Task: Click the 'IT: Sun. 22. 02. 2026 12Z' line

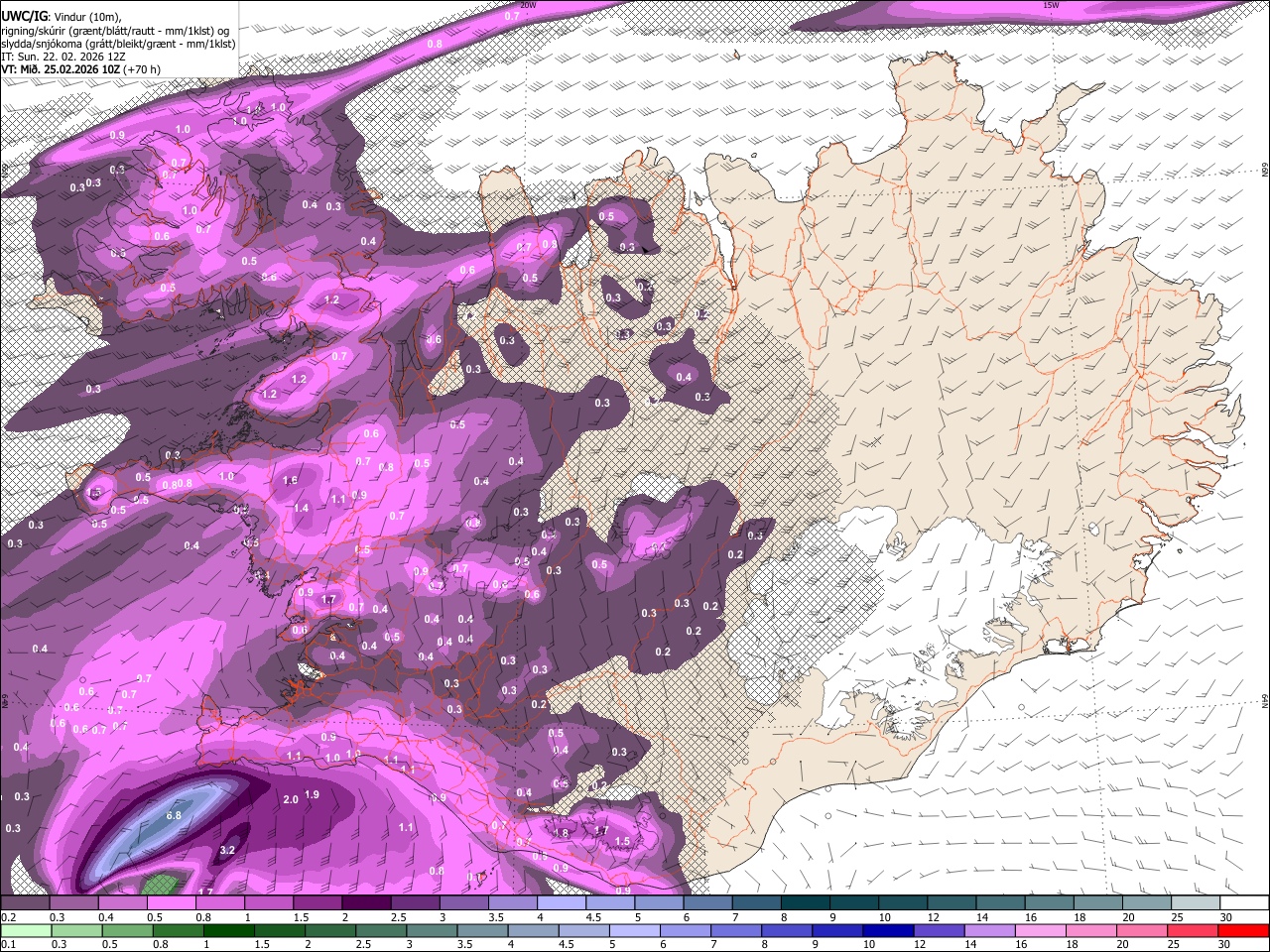Action: [63, 57]
